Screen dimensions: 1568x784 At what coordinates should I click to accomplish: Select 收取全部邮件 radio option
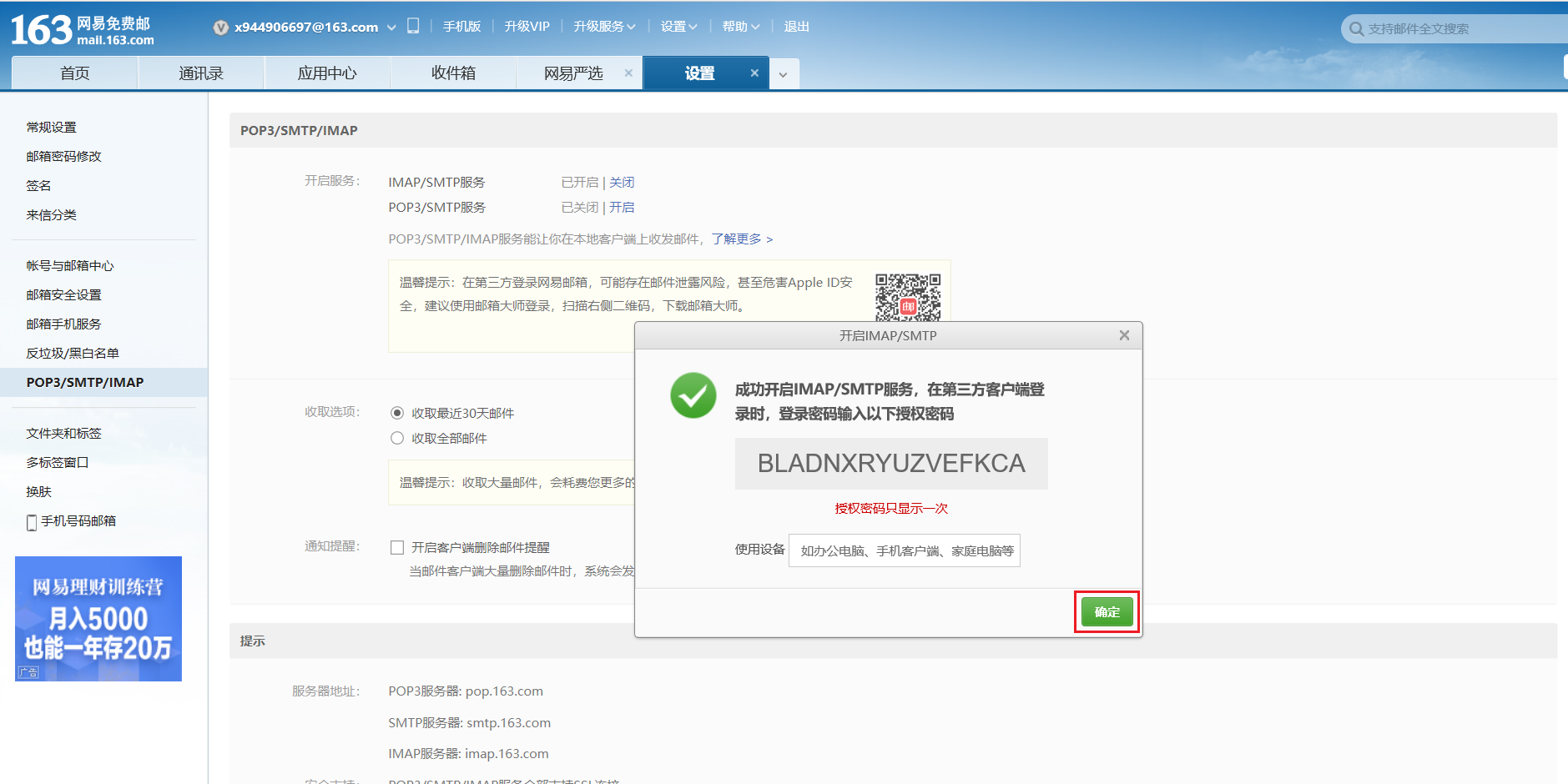coord(397,438)
